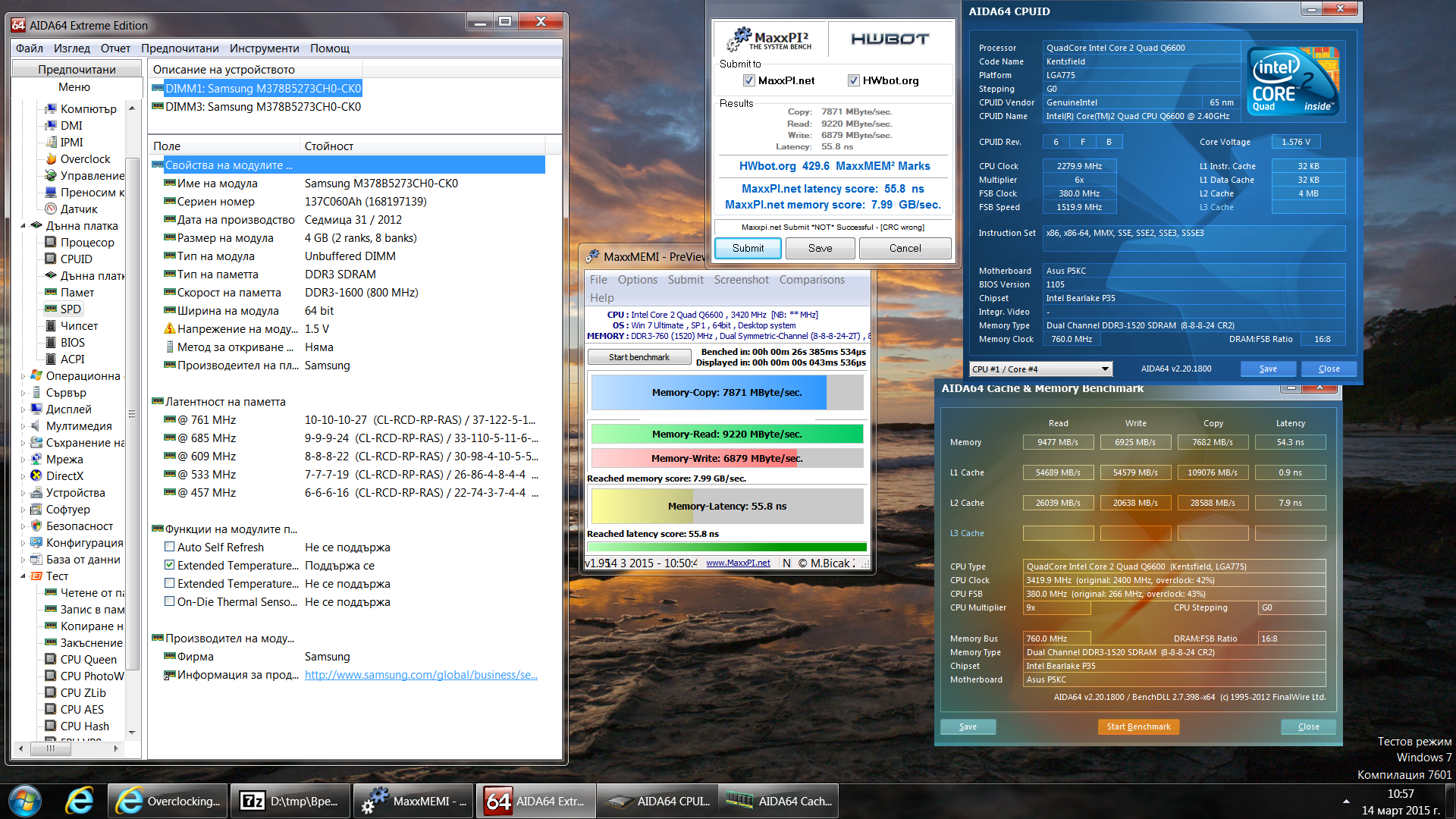1456x819 pixels.
Task: Expand the Софтуер tree node
Action: (x=23, y=510)
